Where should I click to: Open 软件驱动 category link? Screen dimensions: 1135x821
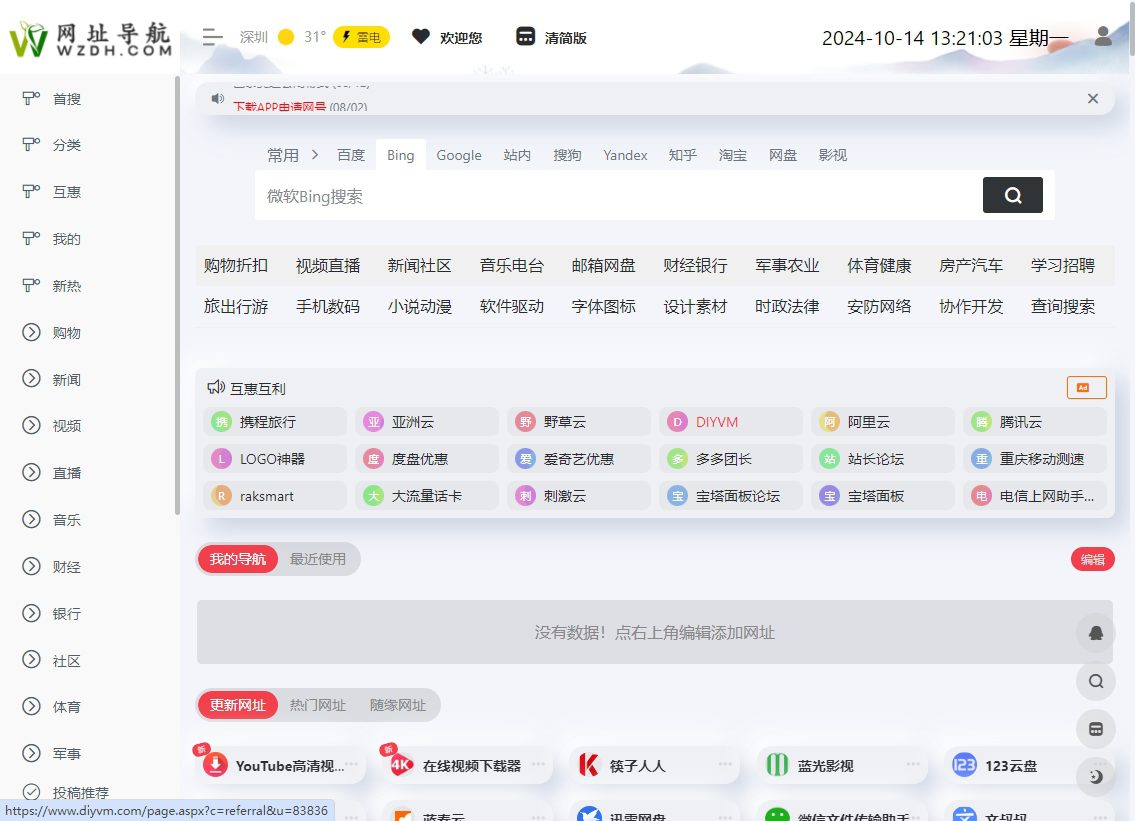coord(512,306)
